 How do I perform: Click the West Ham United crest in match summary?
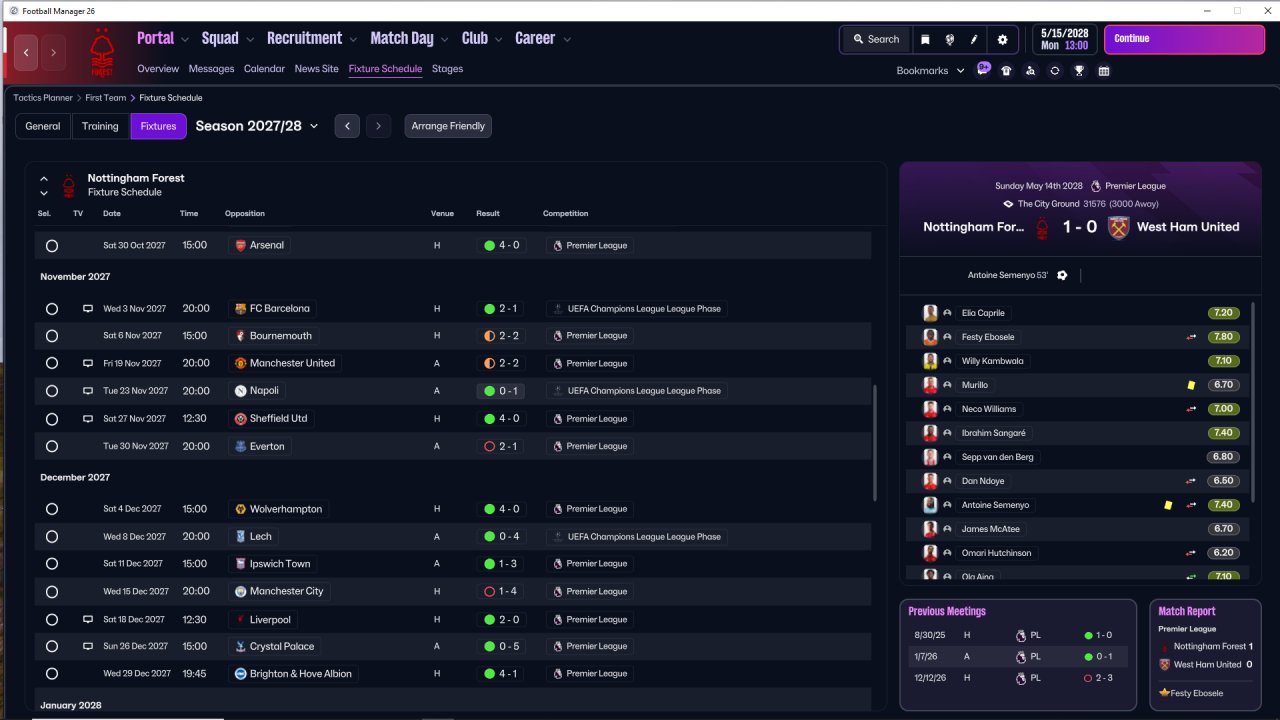coord(1118,227)
